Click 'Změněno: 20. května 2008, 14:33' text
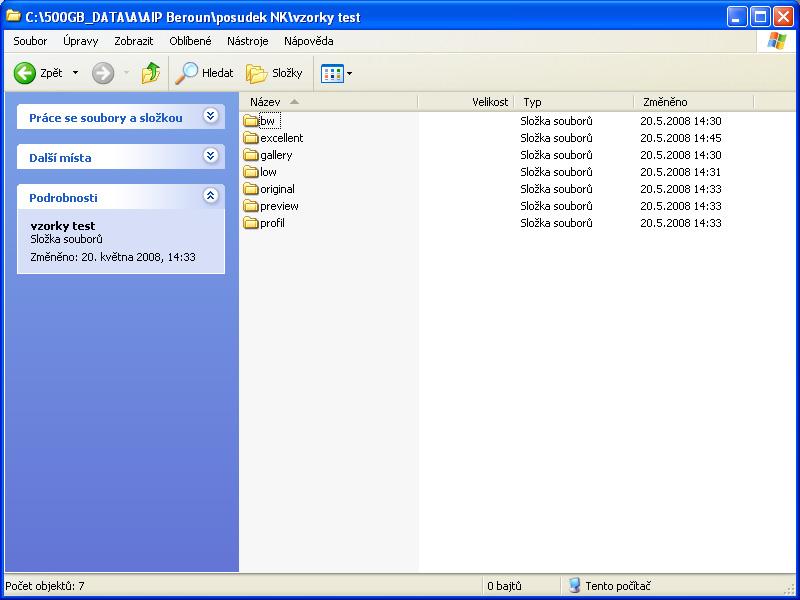This screenshot has height=600, width=800. point(113,257)
